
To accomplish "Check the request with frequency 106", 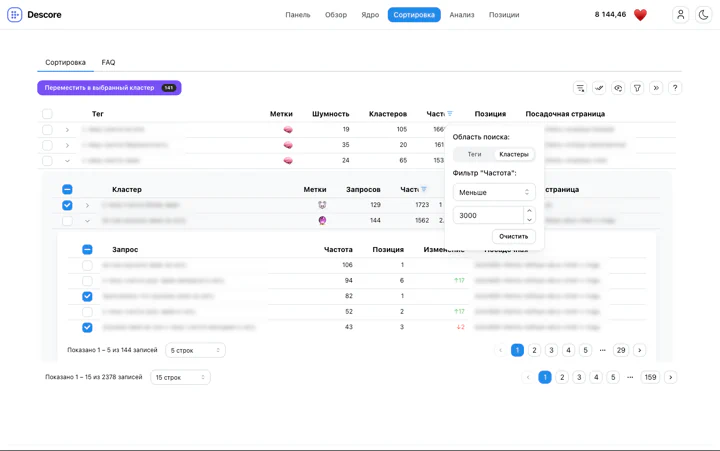I will [87, 265].
